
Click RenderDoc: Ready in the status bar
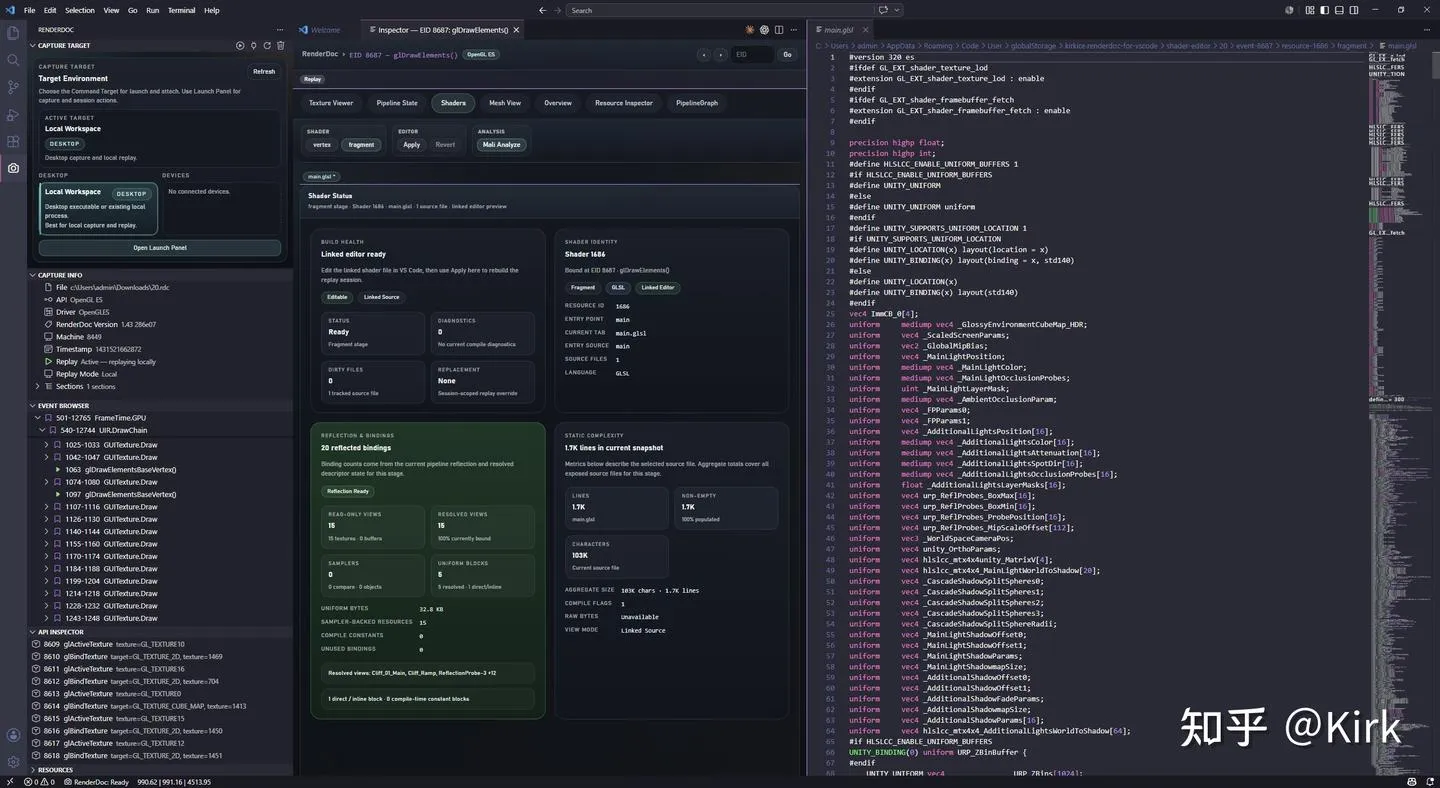[x=97, y=782]
